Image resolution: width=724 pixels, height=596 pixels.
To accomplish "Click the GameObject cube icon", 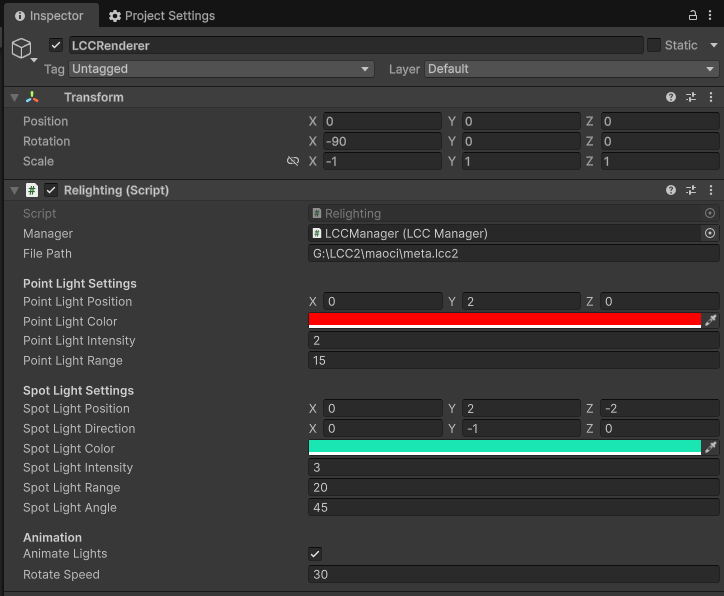I will (x=21, y=48).
